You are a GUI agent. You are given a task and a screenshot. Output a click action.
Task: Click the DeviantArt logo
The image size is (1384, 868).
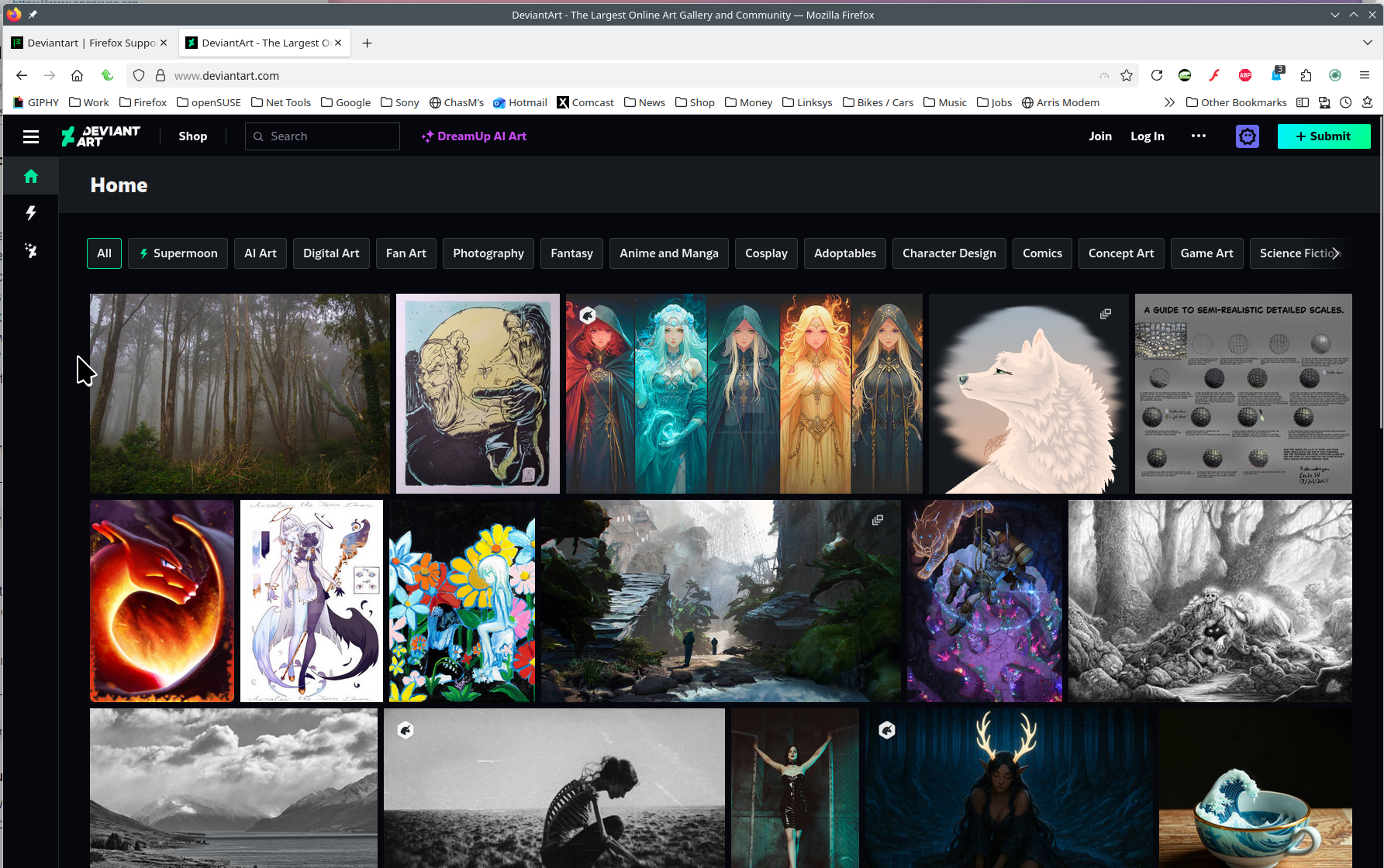(101, 136)
